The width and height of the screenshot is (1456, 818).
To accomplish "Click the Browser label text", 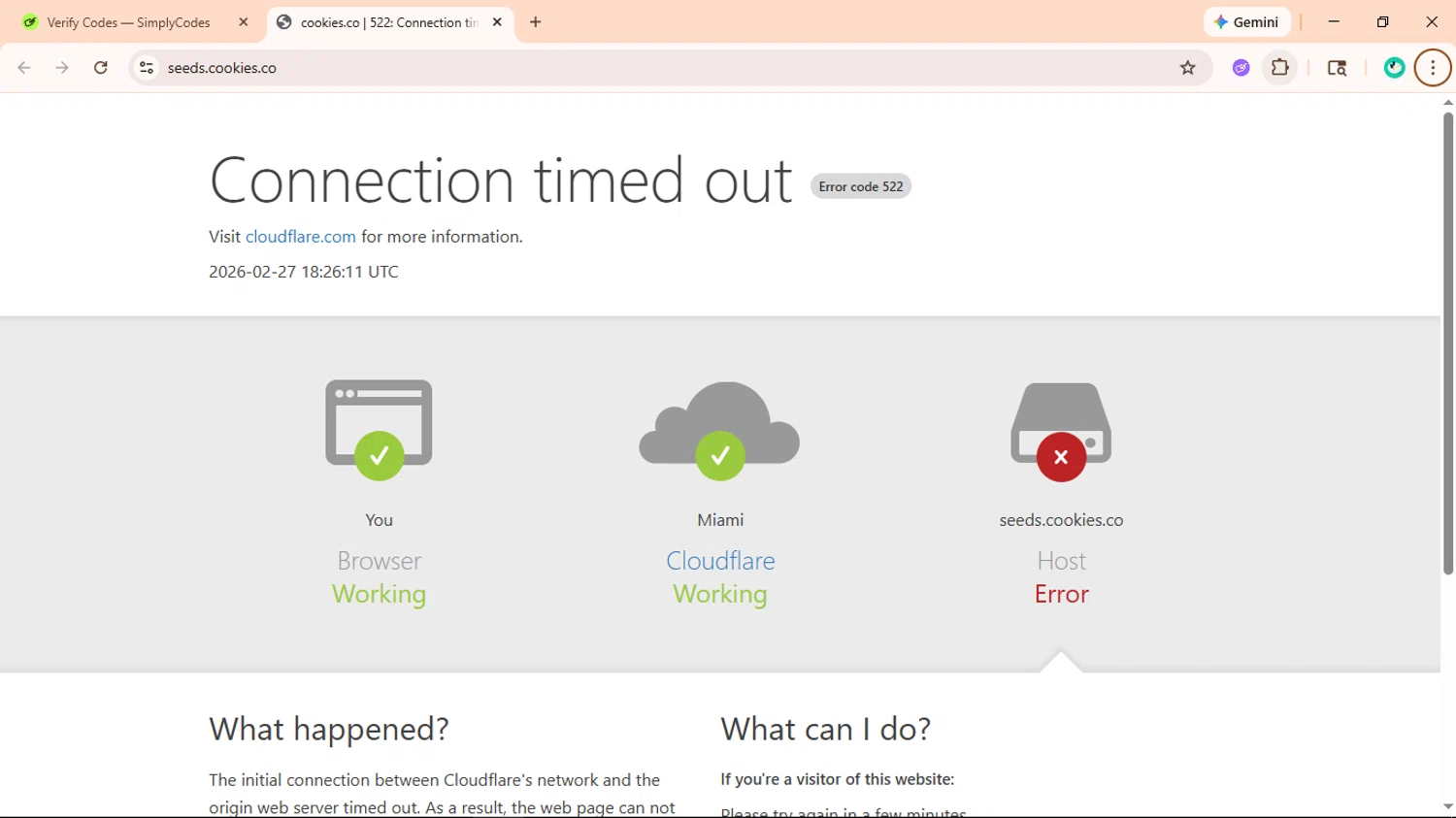I will point(379,561).
